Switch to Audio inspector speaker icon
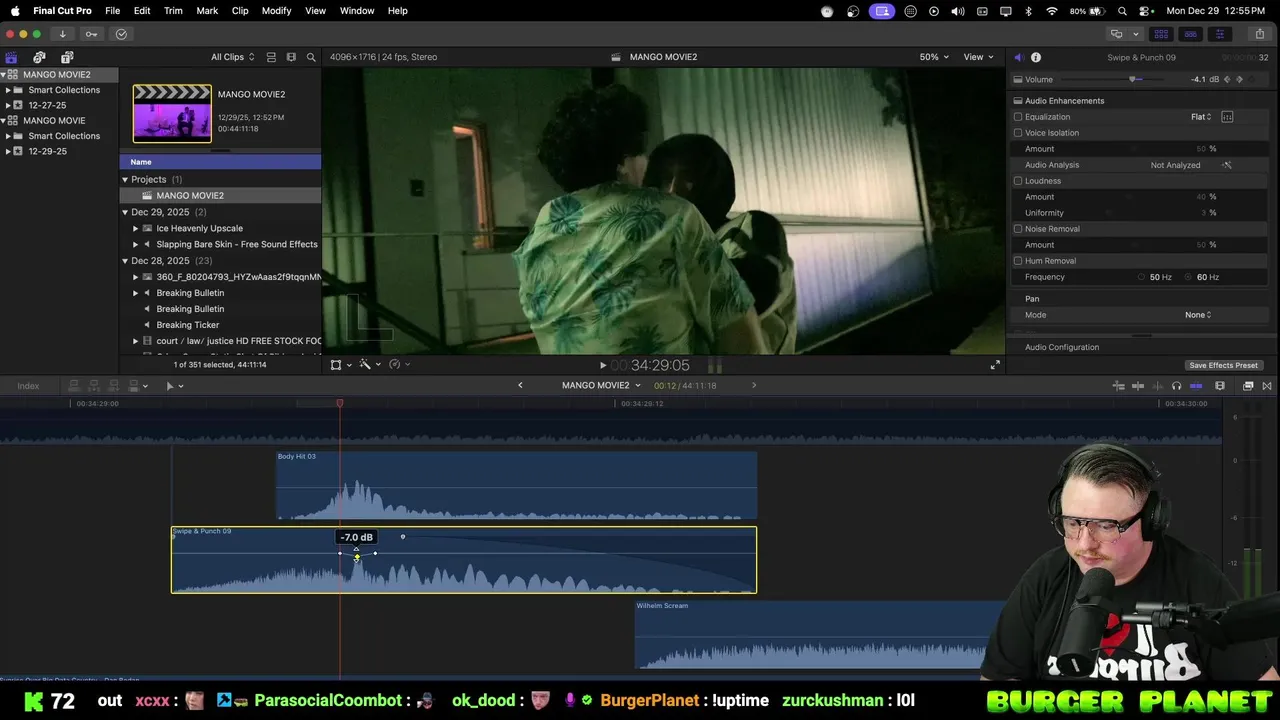 click(1018, 57)
